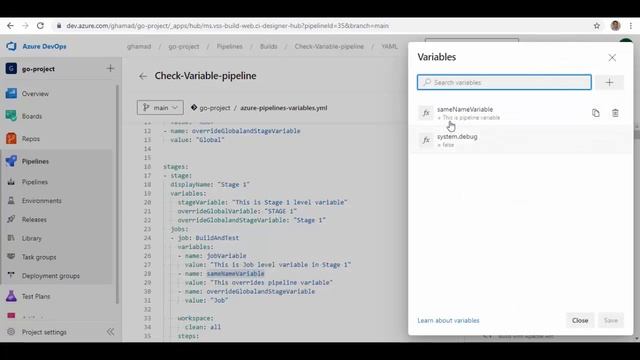Close the Variables panel with X
This screenshot has width=640, height=360.
[x=612, y=58]
